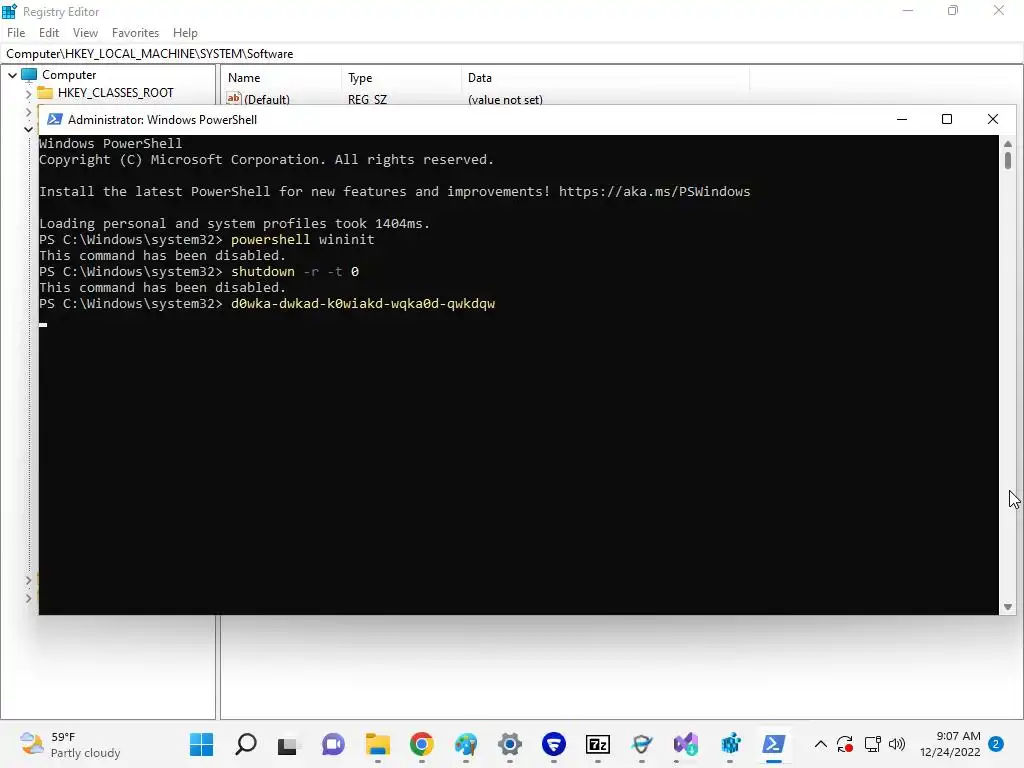Open the shield checkmark app on the taskbar
The width and height of the screenshot is (1024, 768).
642,744
